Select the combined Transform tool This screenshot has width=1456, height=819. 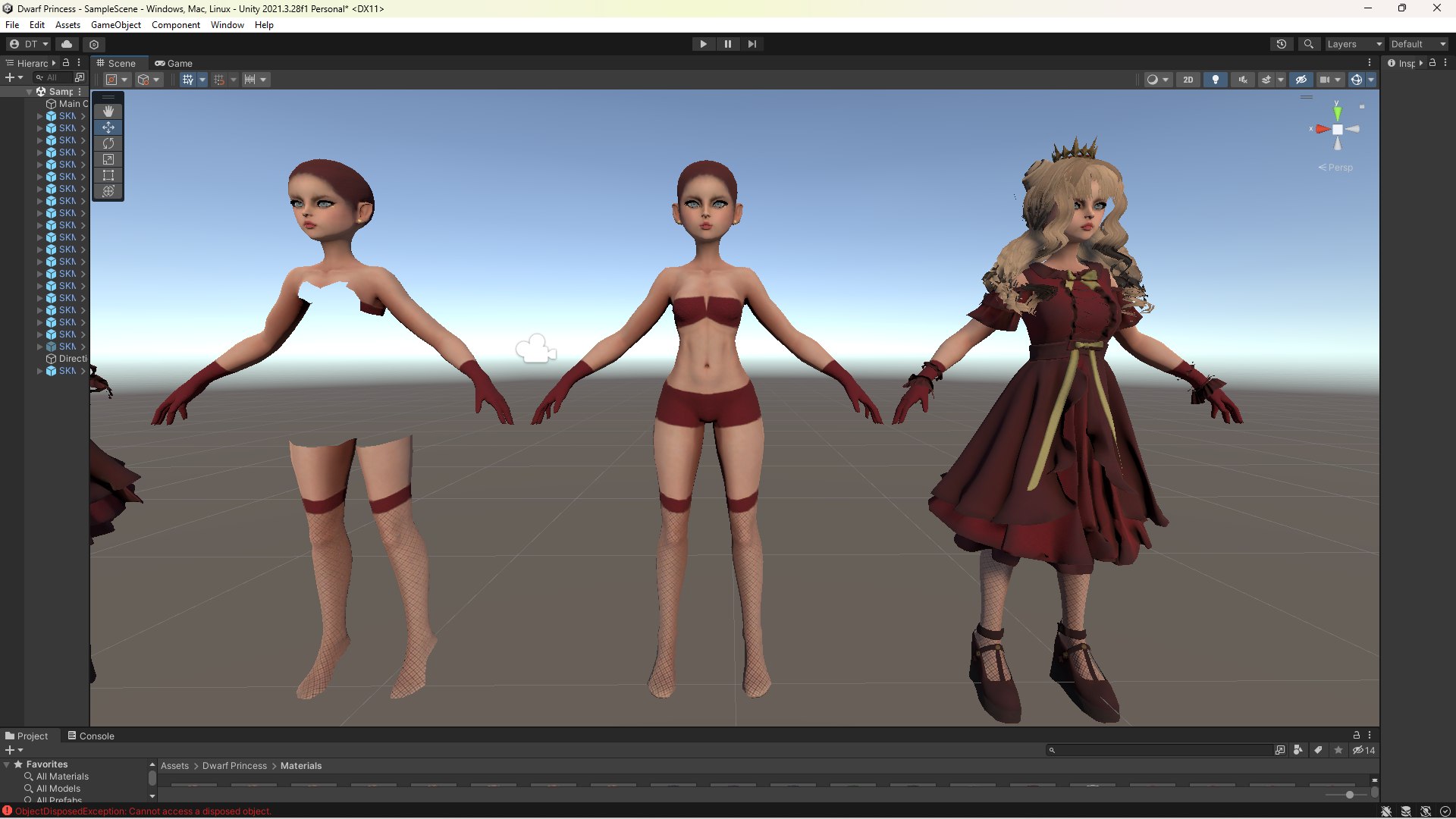click(108, 191)
